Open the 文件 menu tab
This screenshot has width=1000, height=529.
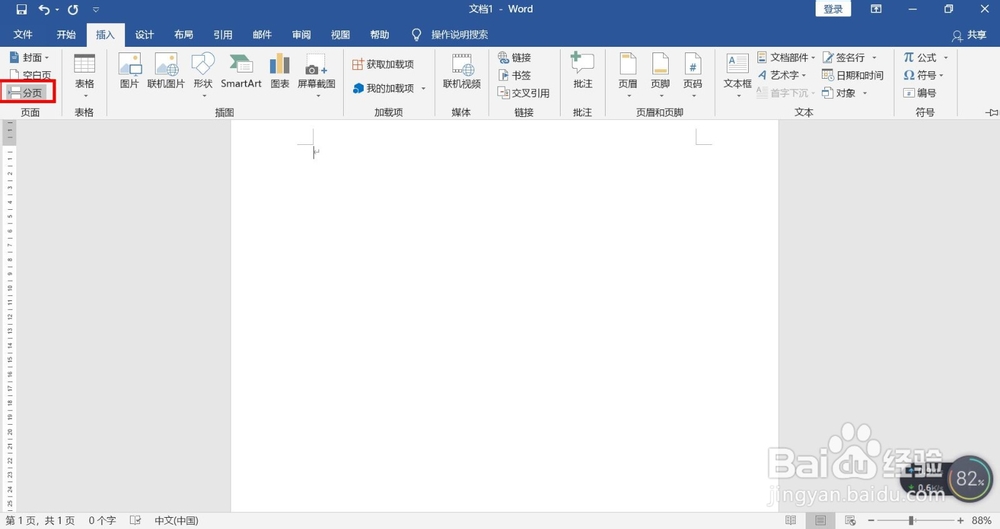(23, 34)
